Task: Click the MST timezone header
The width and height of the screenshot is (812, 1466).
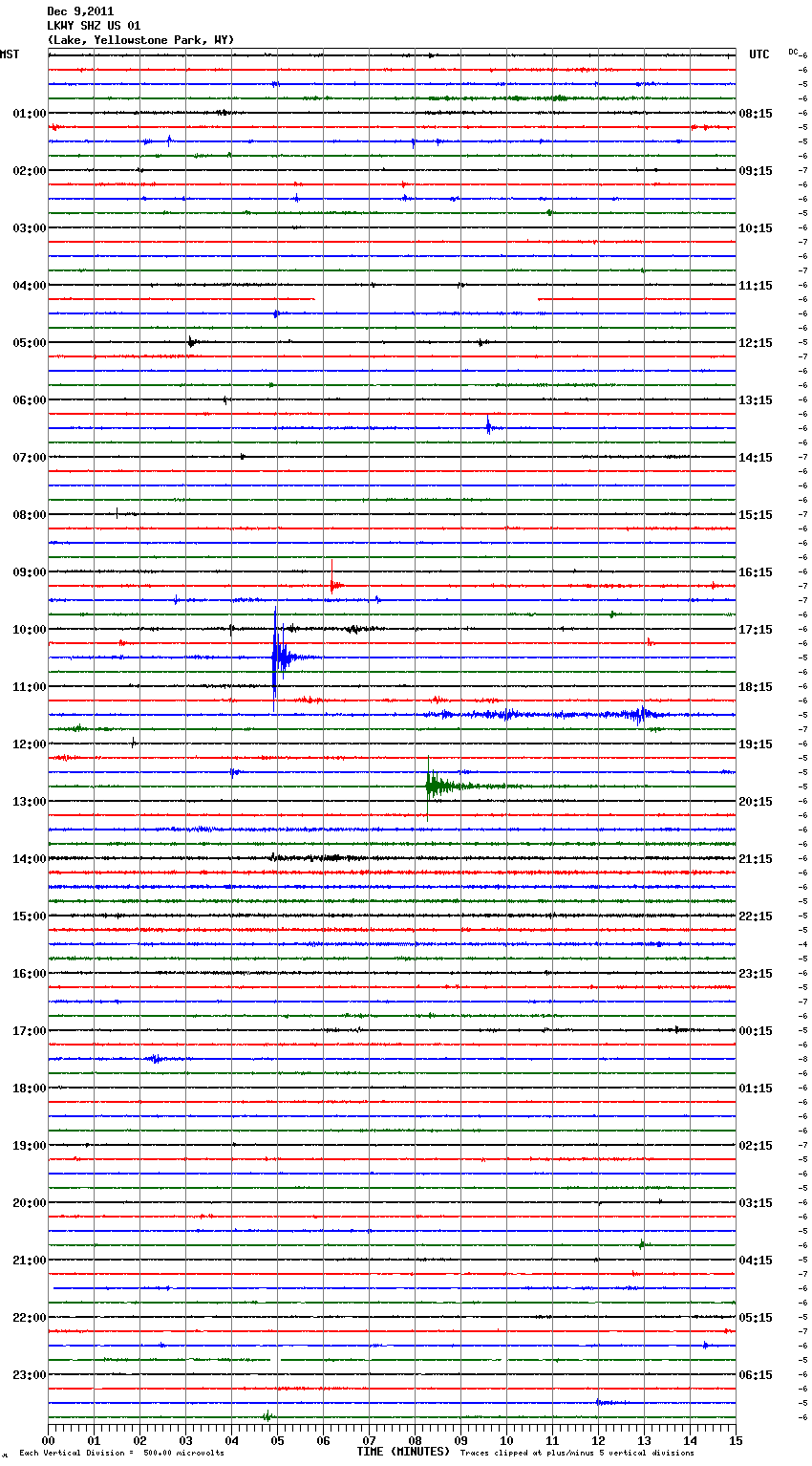Action: coord(10,54)
